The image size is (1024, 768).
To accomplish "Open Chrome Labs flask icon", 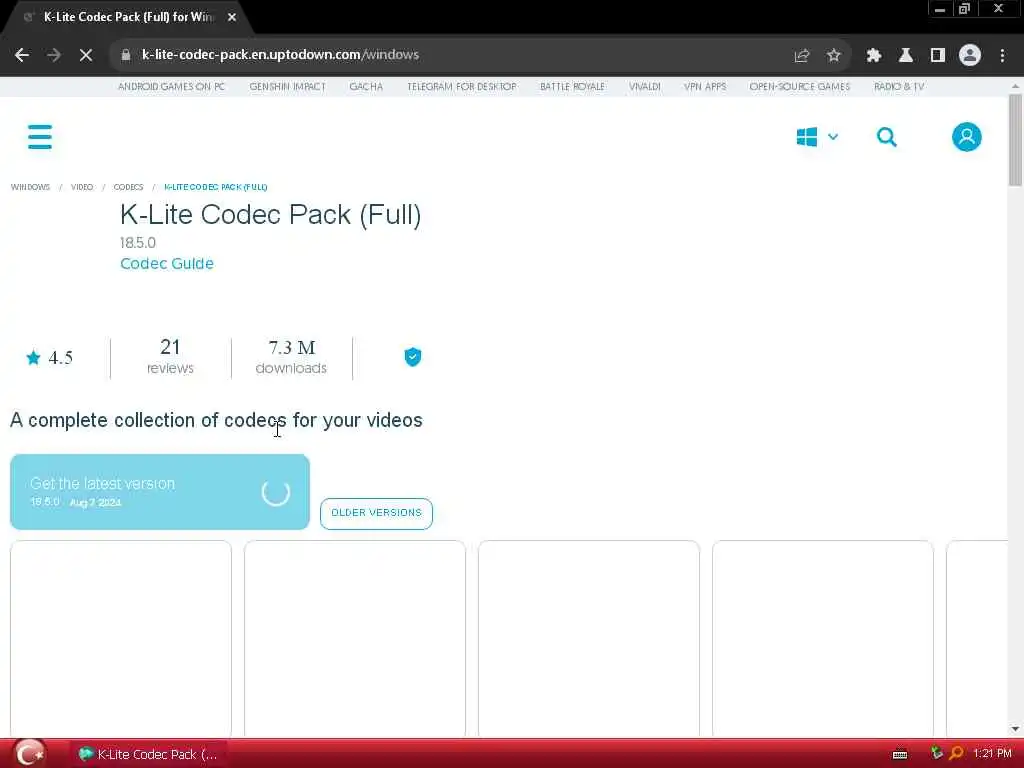I will coord(906,55).
